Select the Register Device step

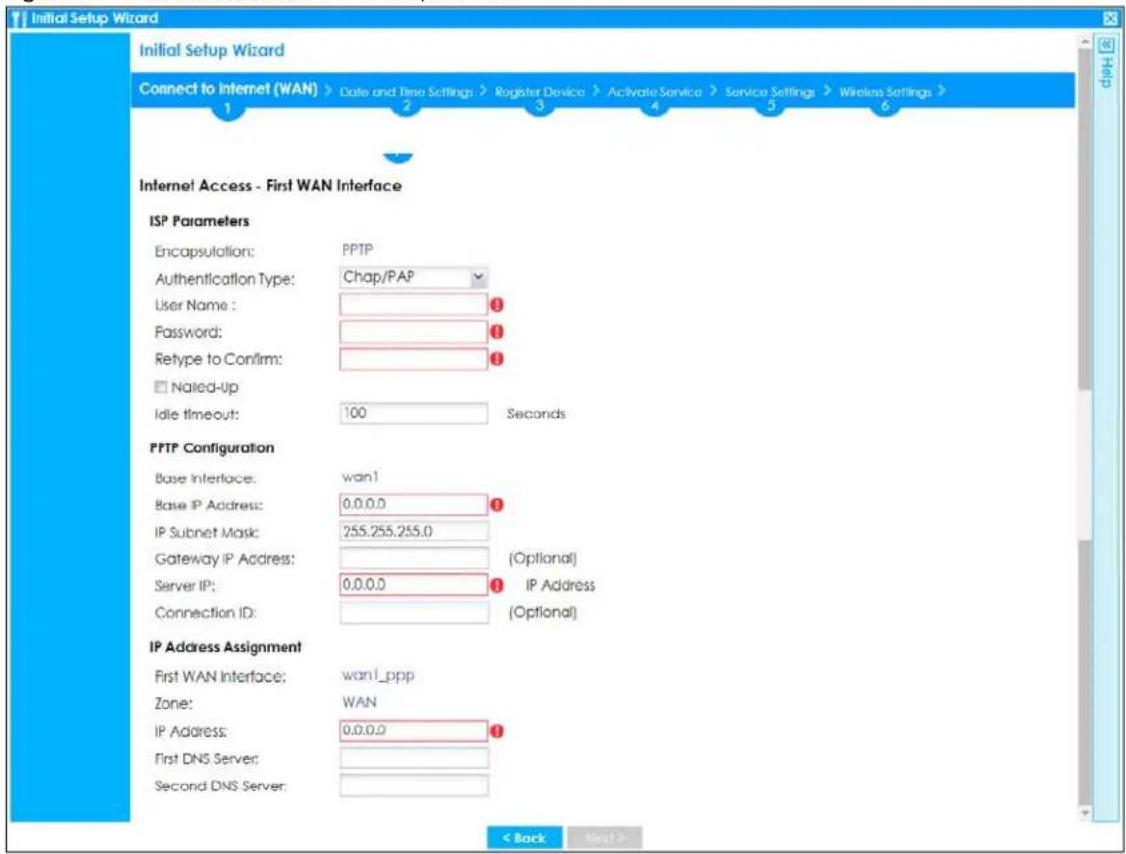539,92
